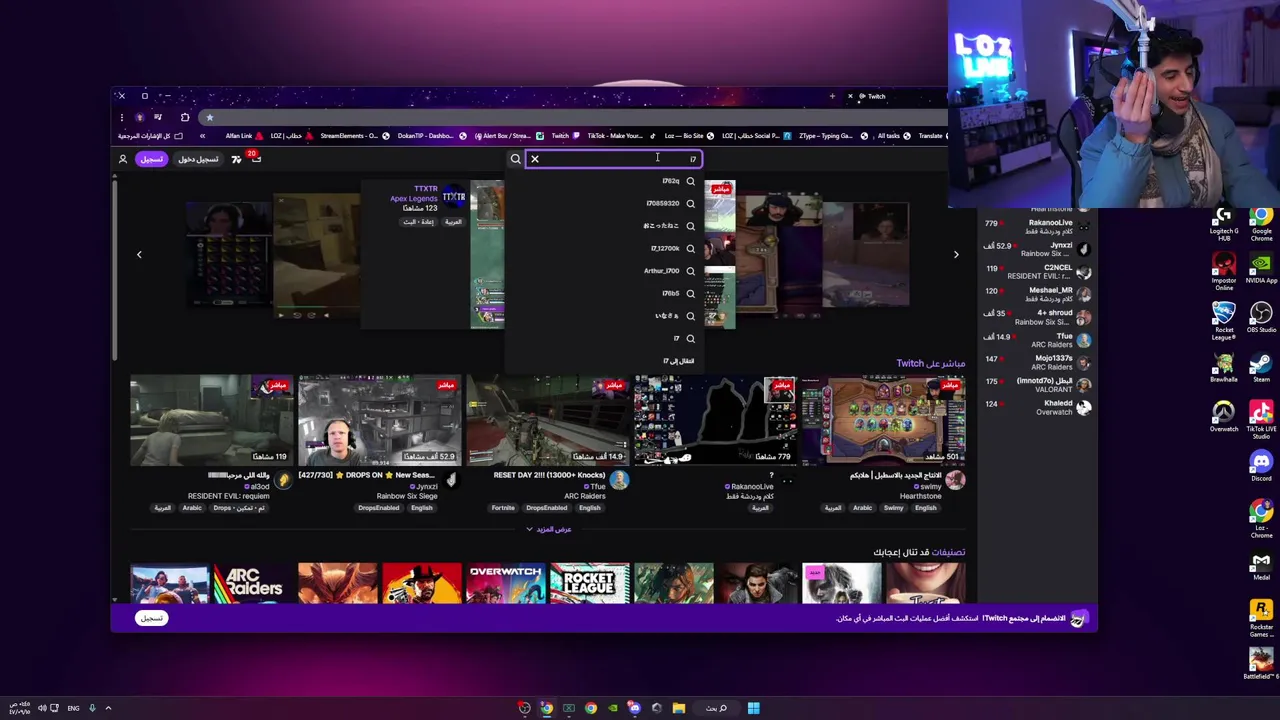Expand more live streams with show-more chevron
This screenshot has height=720, width=1280.
point(547,529)
